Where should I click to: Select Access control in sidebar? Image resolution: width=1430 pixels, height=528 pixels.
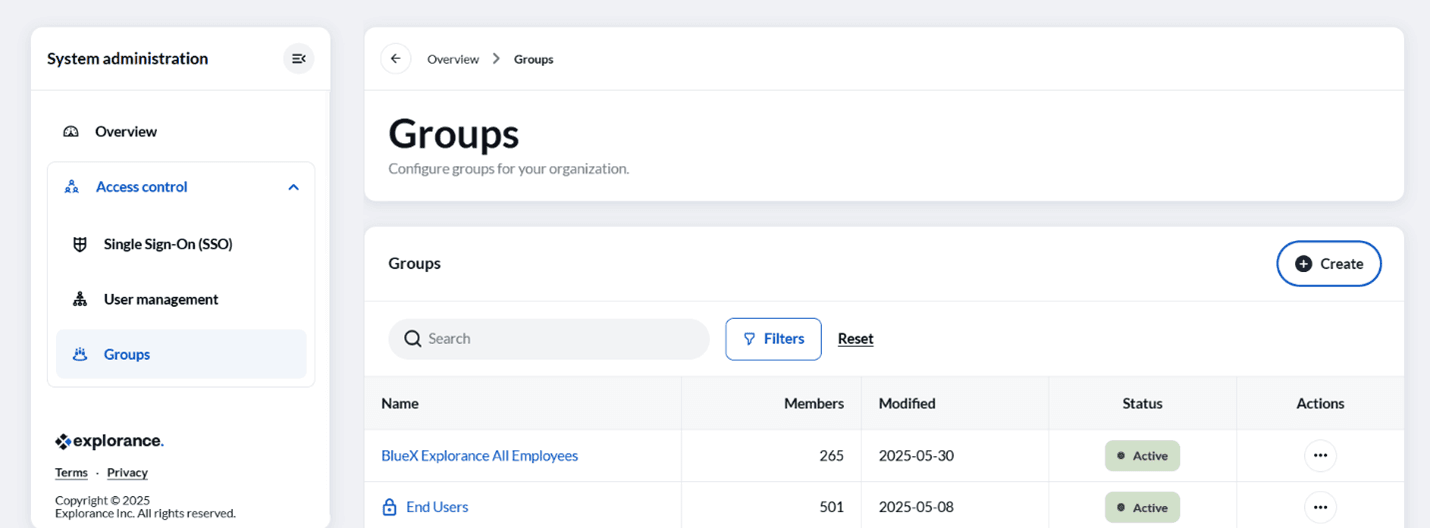pos(181,187)
